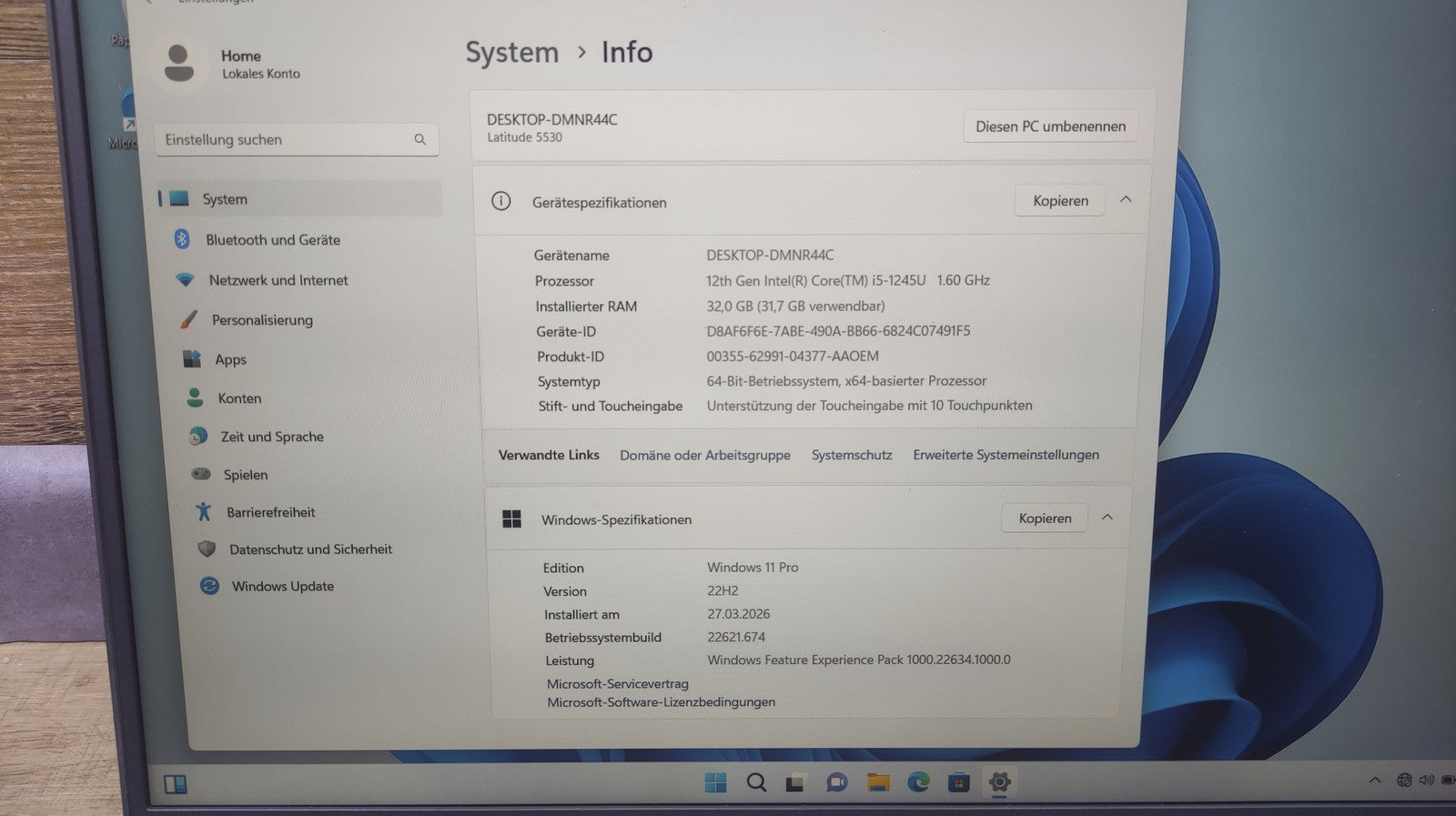
Task: Select Apps in the sidebar
Action: 230,359
